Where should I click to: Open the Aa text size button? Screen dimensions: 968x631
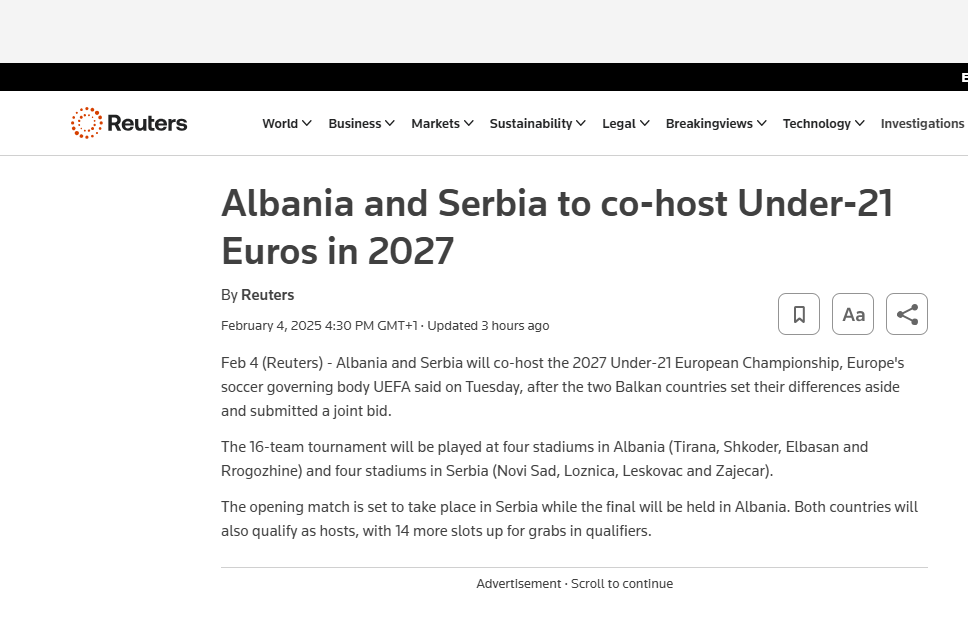[853, 314]
